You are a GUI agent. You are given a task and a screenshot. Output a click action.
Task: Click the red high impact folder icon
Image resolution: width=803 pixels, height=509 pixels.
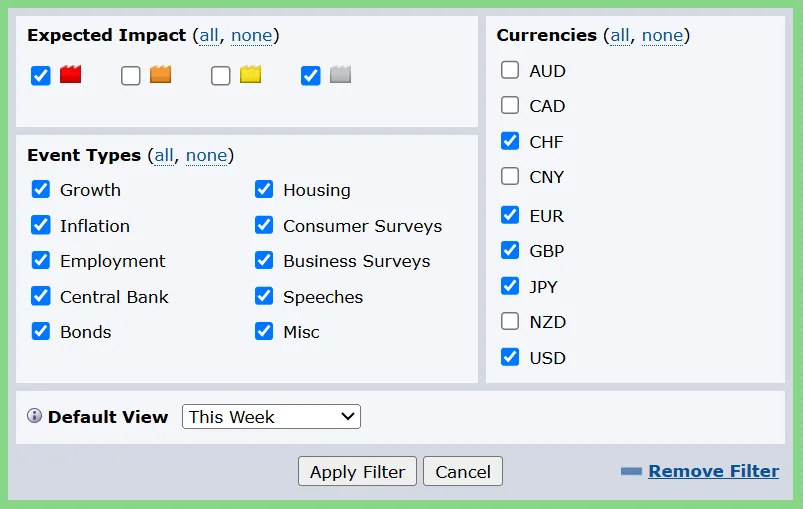tap(70, 74)
